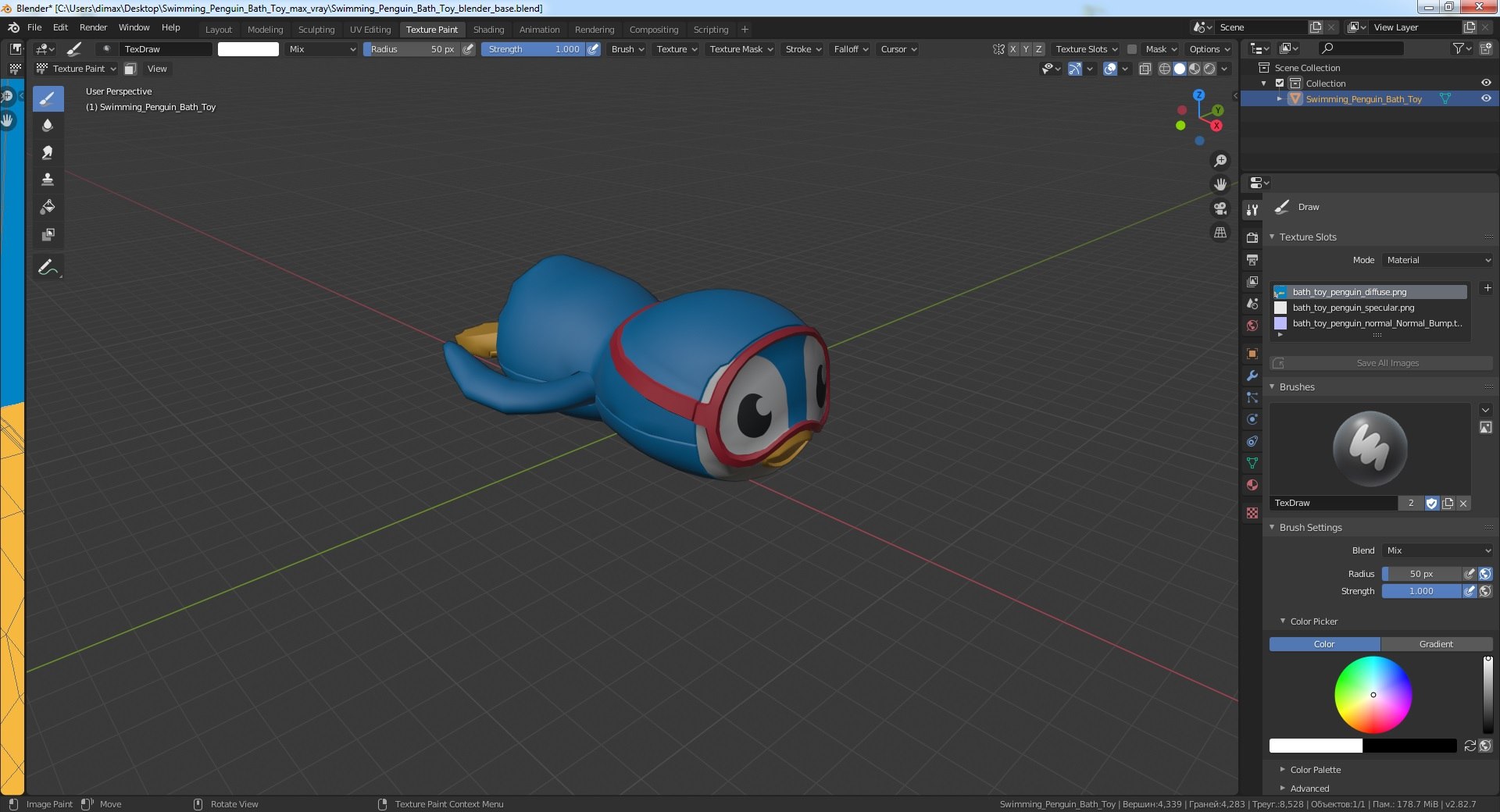Select the Mask tool
The height and width of the screenshot is (812, 1500).
[x=48, y=234]
